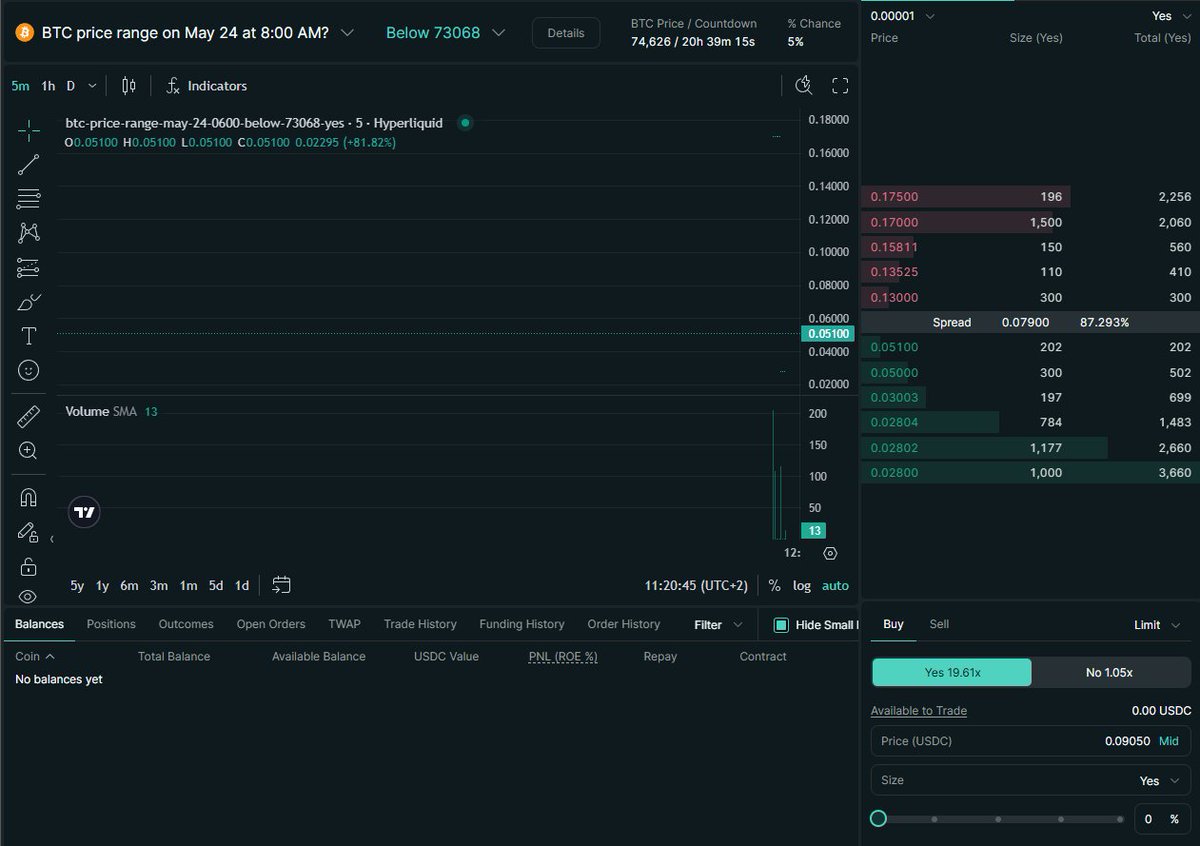Click the Mid price link
This screenshot has height=846, width=1200.
coord(1168,741)
